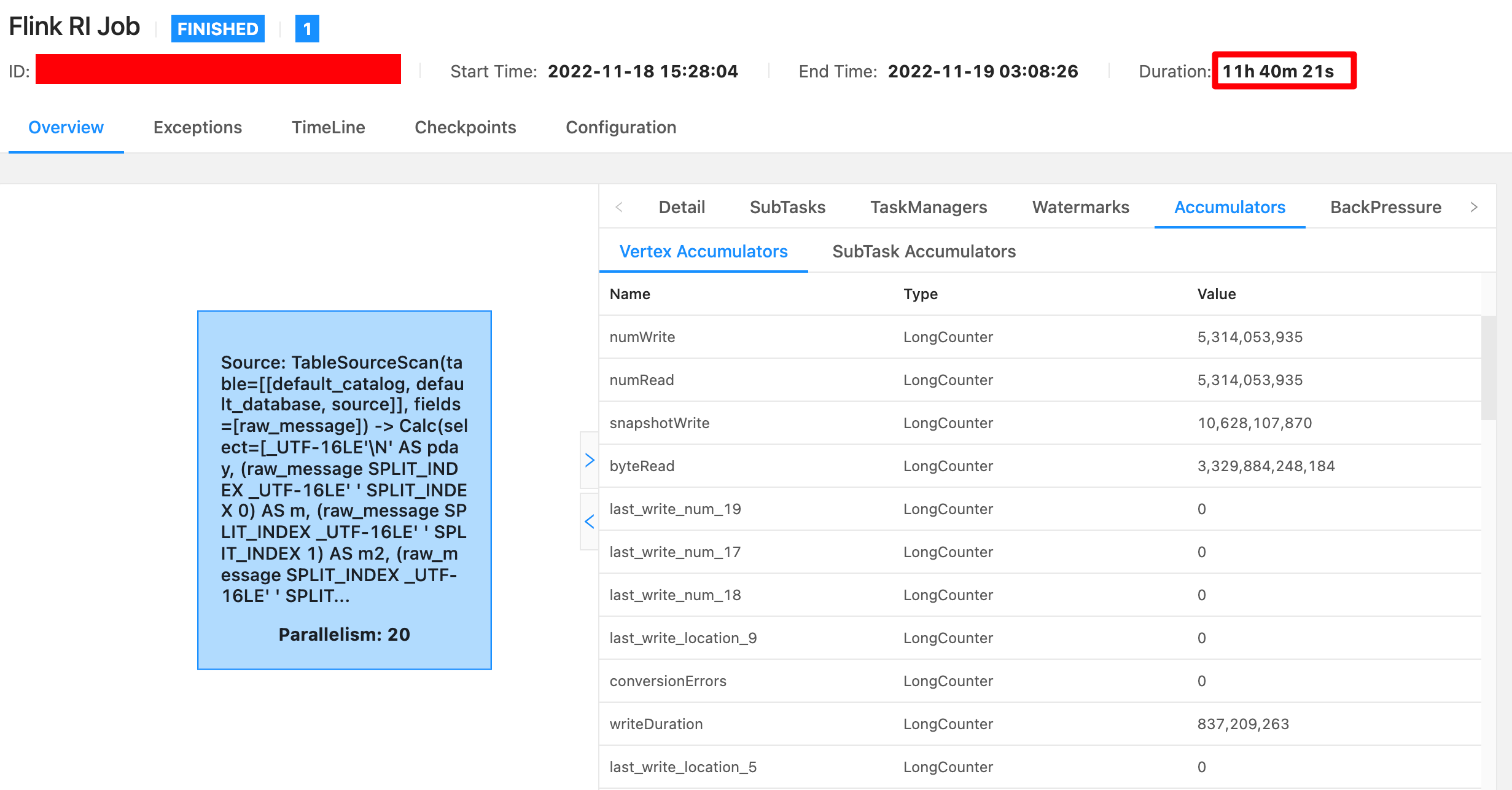
Task: Select the snapshotWrite accumulator row
Action: tap(1040, 423)
